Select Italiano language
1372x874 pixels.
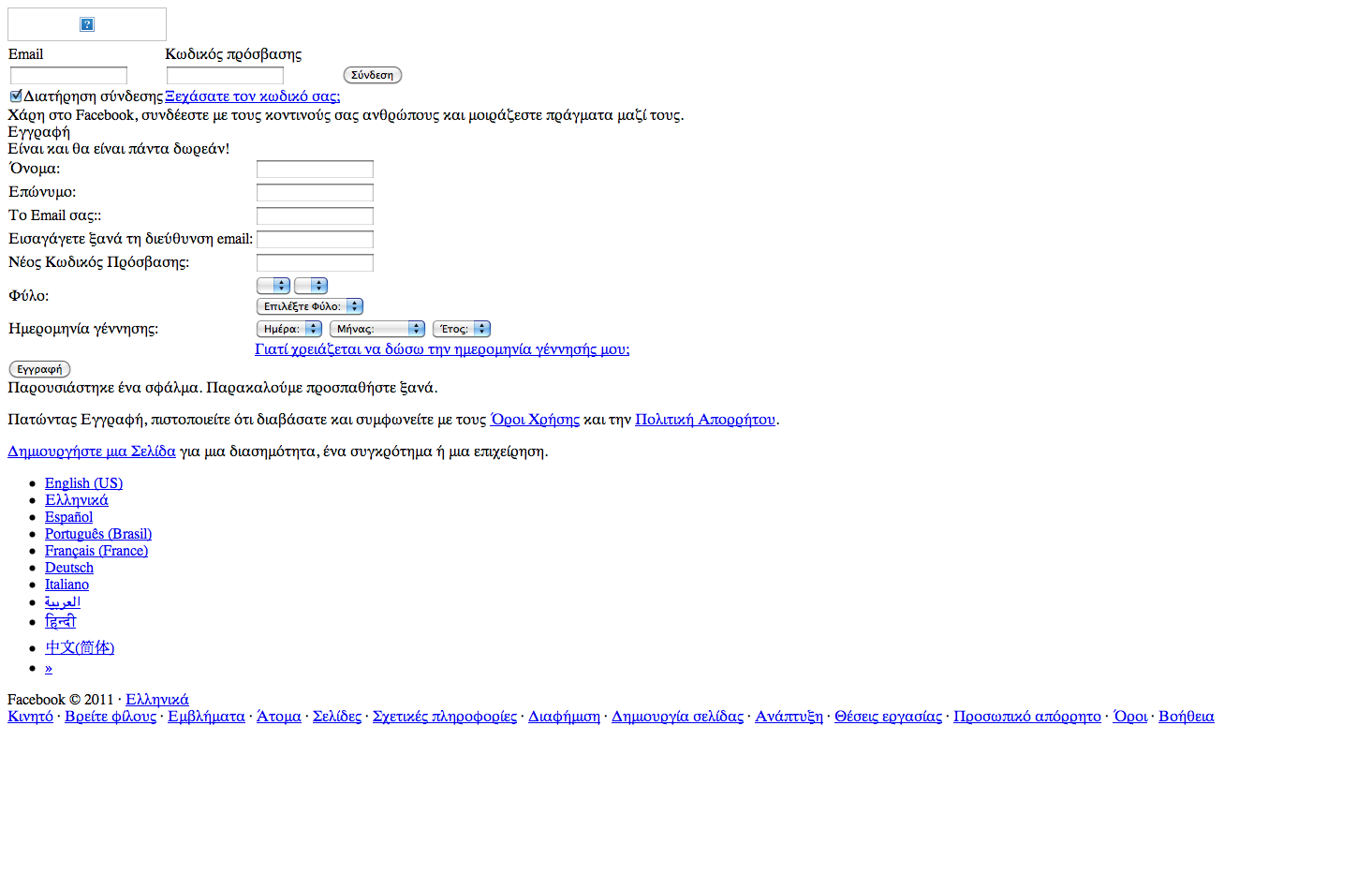(66, 585)
